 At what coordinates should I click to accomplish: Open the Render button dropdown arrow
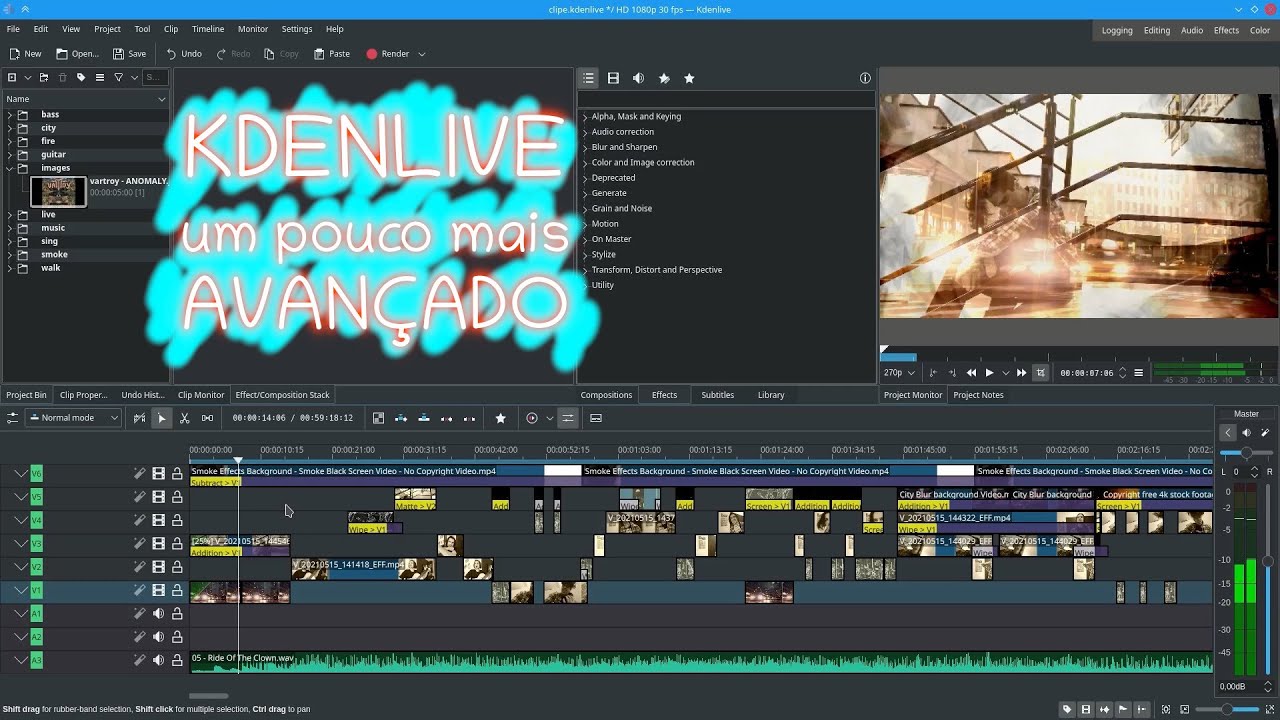422,54
